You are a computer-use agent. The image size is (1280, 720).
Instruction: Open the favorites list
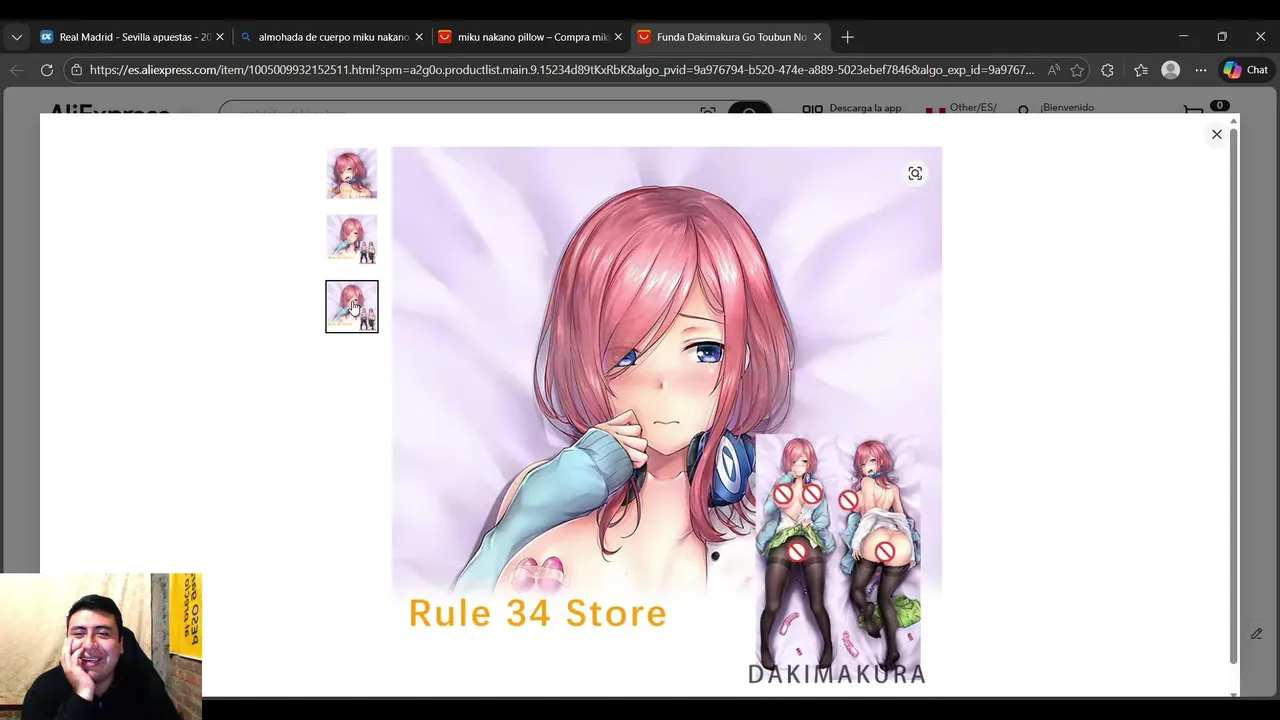click(1141, 70)
